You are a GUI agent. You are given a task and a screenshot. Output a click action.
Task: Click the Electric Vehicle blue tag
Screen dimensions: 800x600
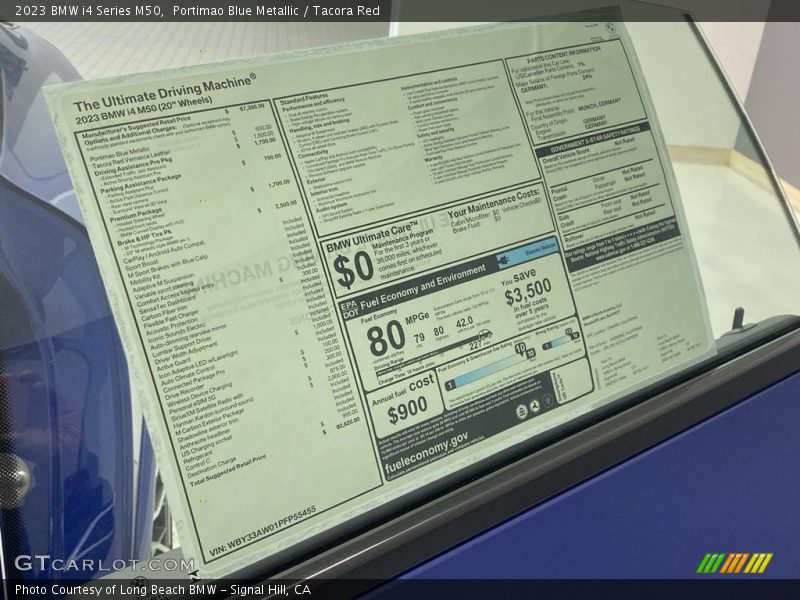click(539, 251)
